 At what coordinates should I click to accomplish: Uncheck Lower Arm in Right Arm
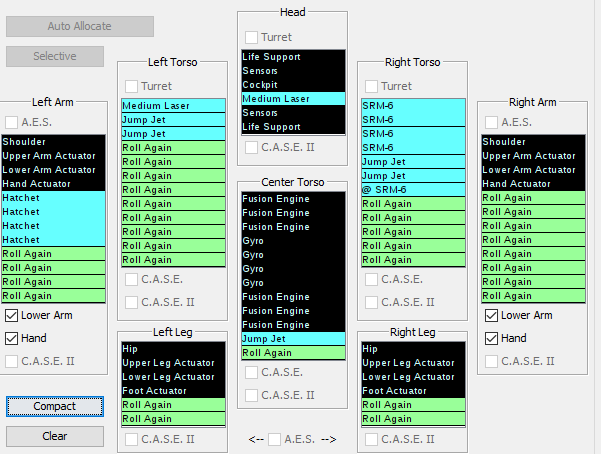491,316
